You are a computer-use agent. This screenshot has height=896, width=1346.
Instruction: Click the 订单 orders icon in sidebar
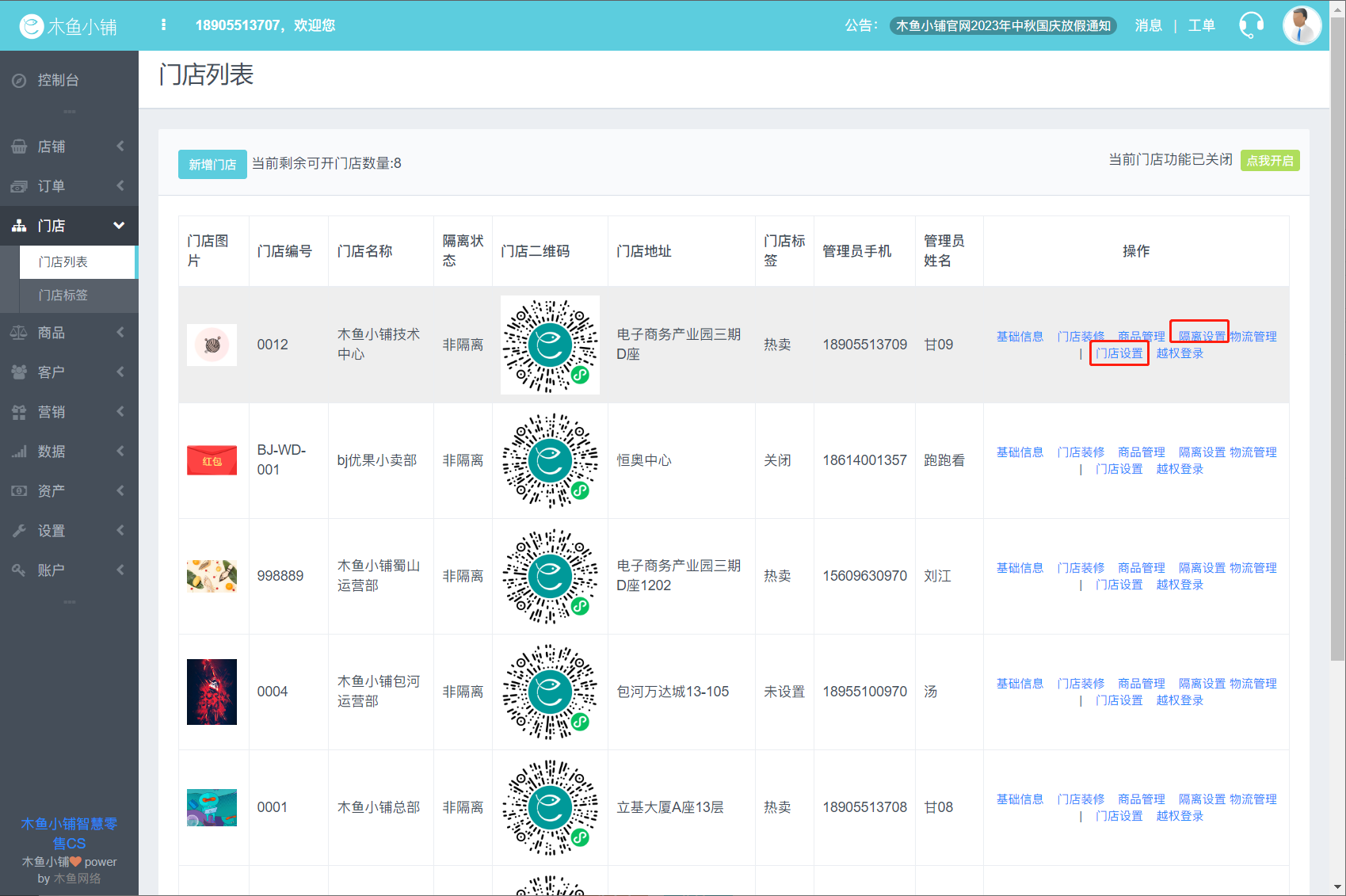point(19,186)
